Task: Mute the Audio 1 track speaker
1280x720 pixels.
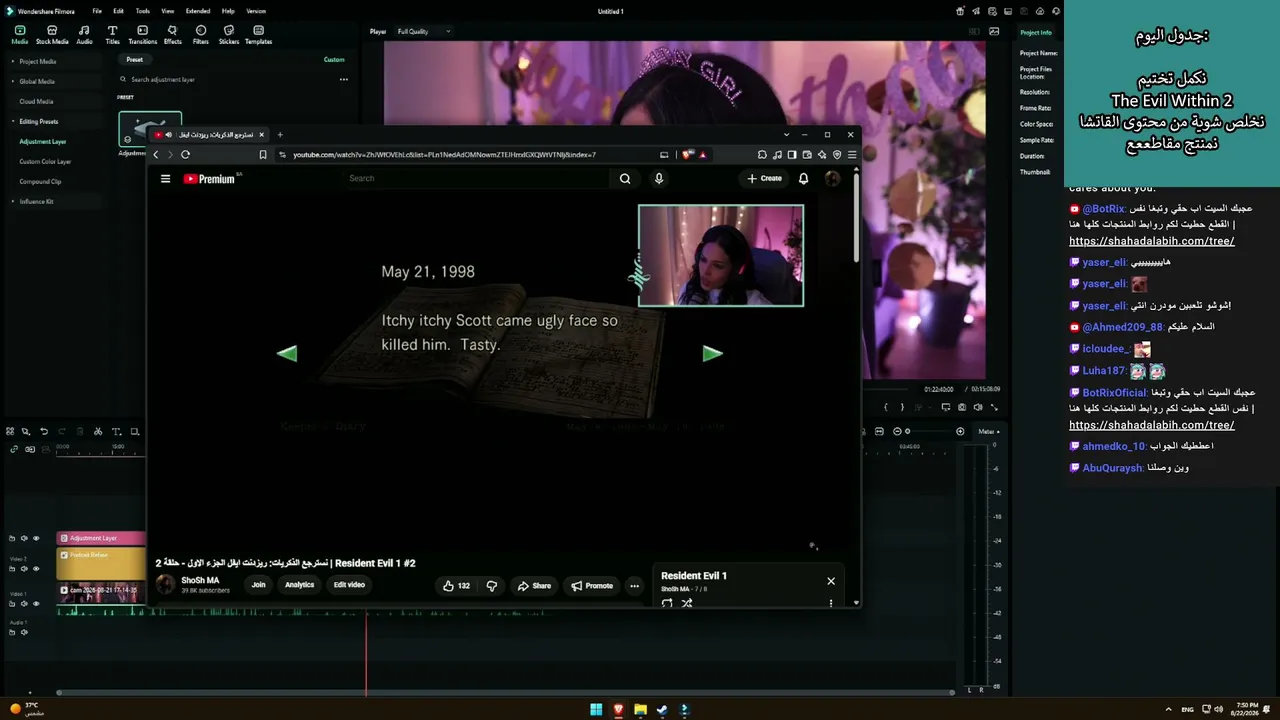Action: click(x=24, y=632)
